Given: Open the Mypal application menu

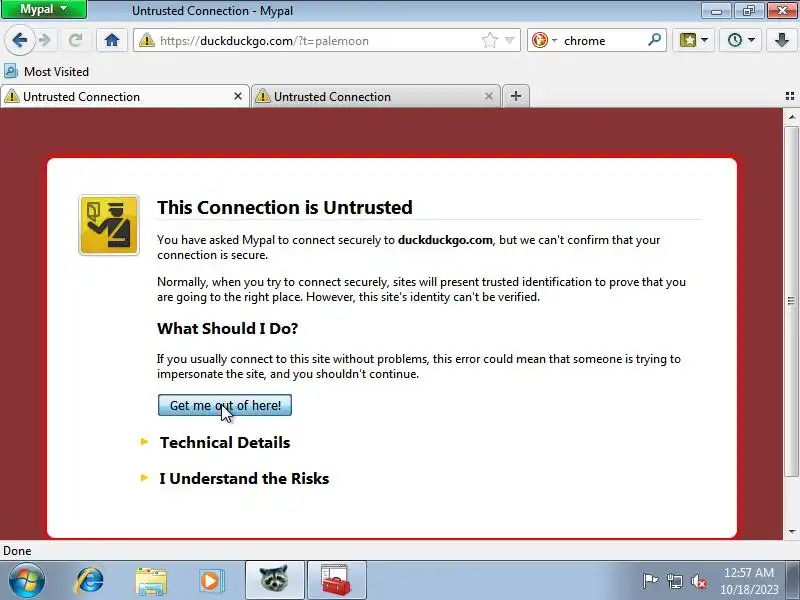Looking at the screenshot, I should pos(44,9).
